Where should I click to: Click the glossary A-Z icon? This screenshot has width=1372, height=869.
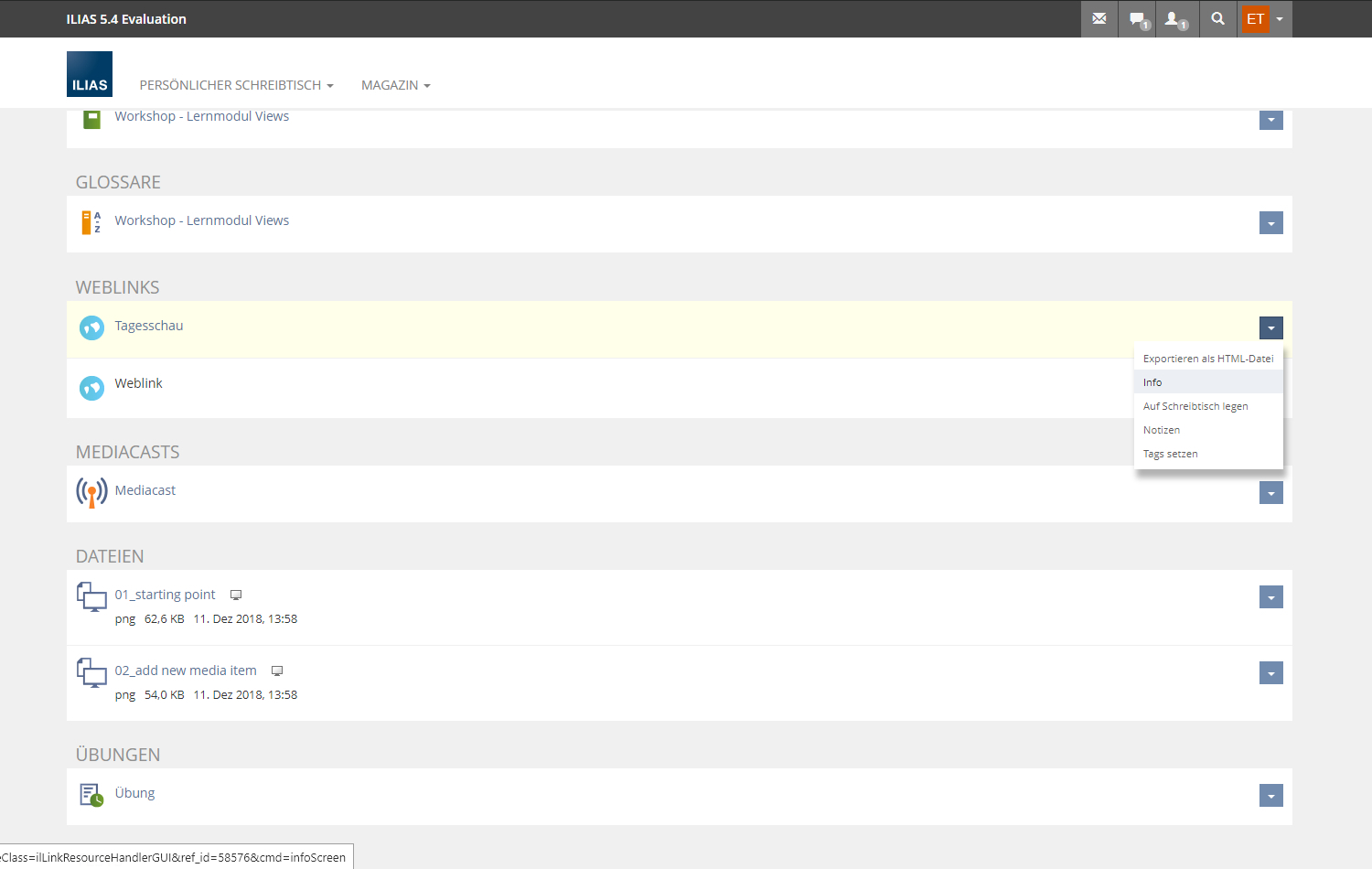point(91,222)
